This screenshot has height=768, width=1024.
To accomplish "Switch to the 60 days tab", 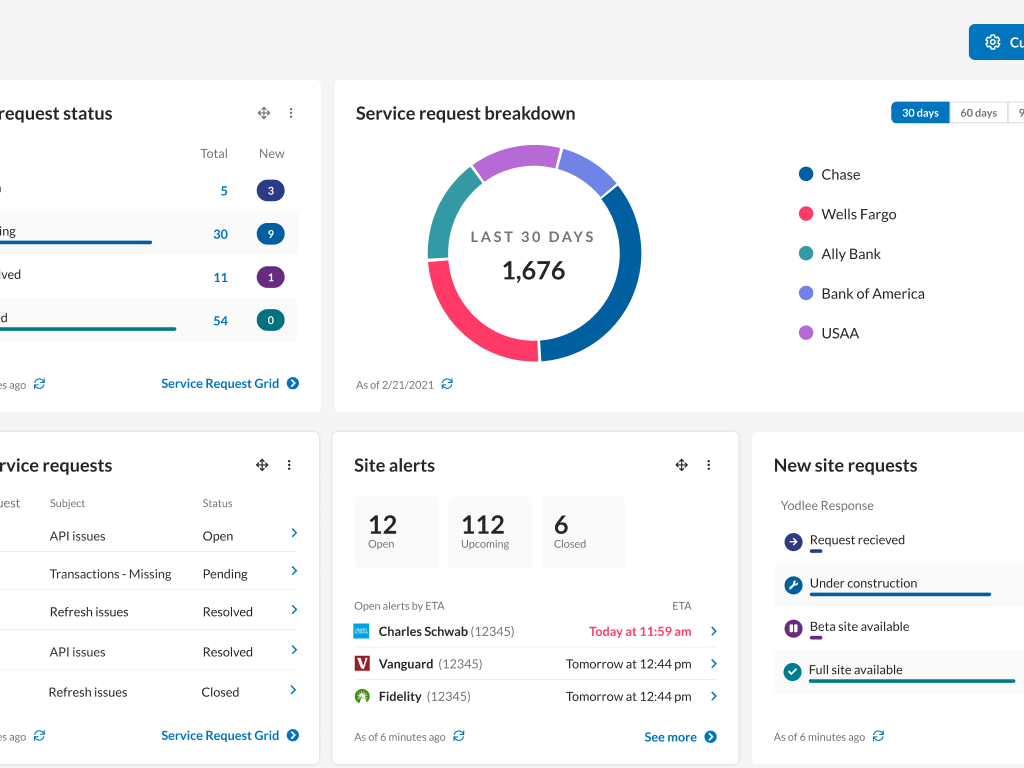I will [978, 113].
